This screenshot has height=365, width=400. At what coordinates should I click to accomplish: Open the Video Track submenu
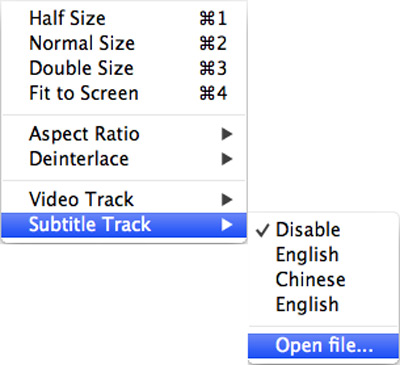124,200
